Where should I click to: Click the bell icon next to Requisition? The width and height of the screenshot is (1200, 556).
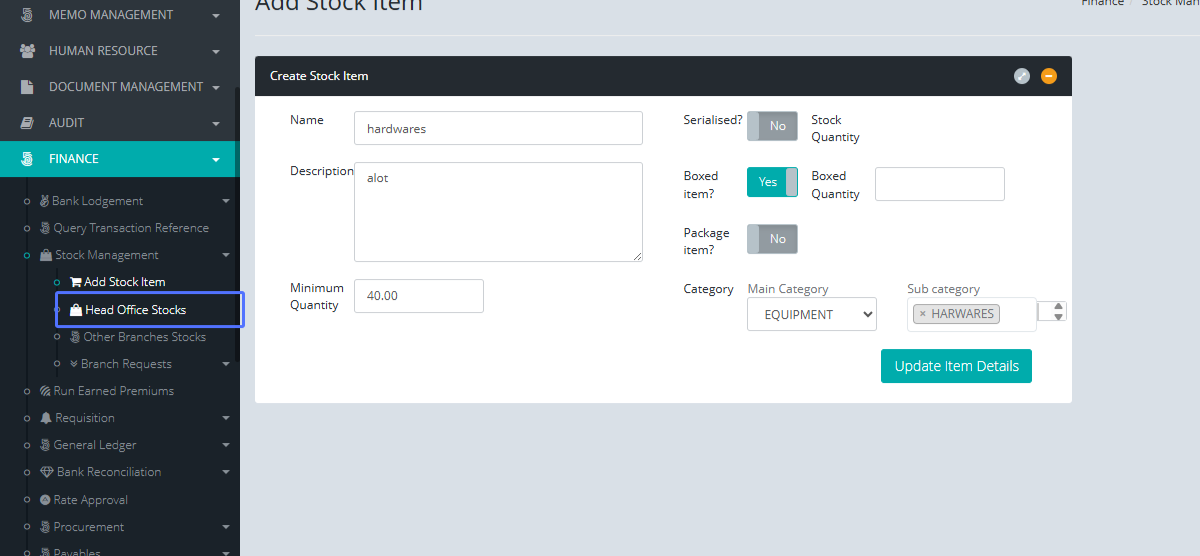coord(46,418)
